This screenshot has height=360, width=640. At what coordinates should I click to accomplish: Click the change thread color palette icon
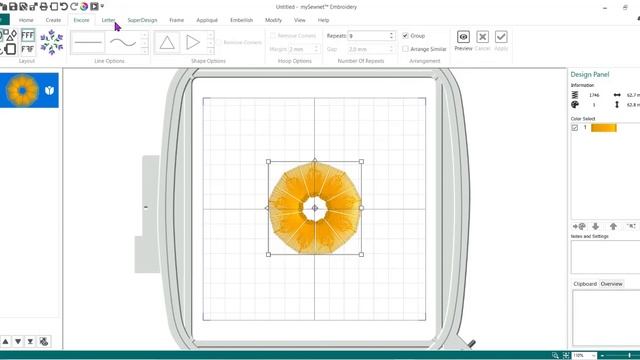(579, 227)
